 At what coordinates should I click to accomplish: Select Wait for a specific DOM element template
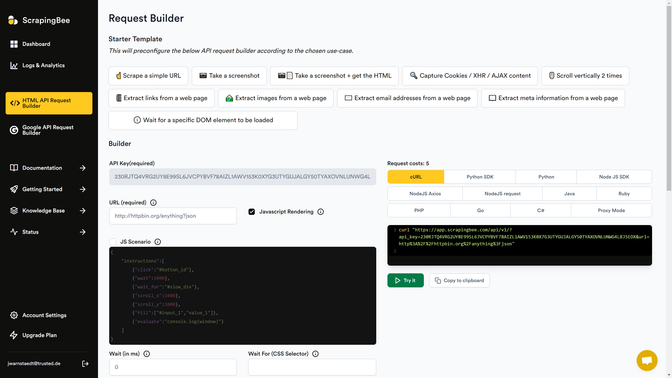(x=203, y=120)
